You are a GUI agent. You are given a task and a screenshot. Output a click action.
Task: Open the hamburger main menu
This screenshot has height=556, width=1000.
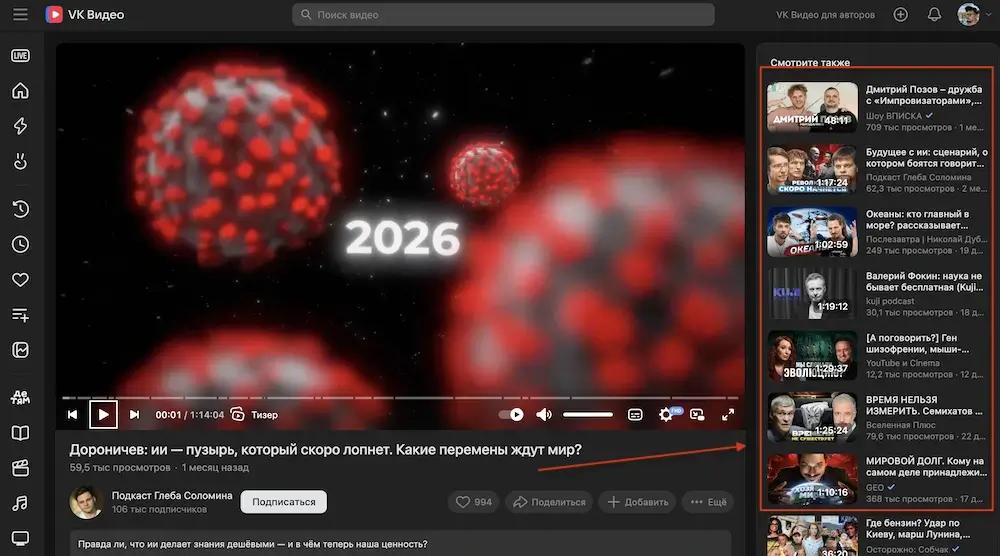pos(20,14)
